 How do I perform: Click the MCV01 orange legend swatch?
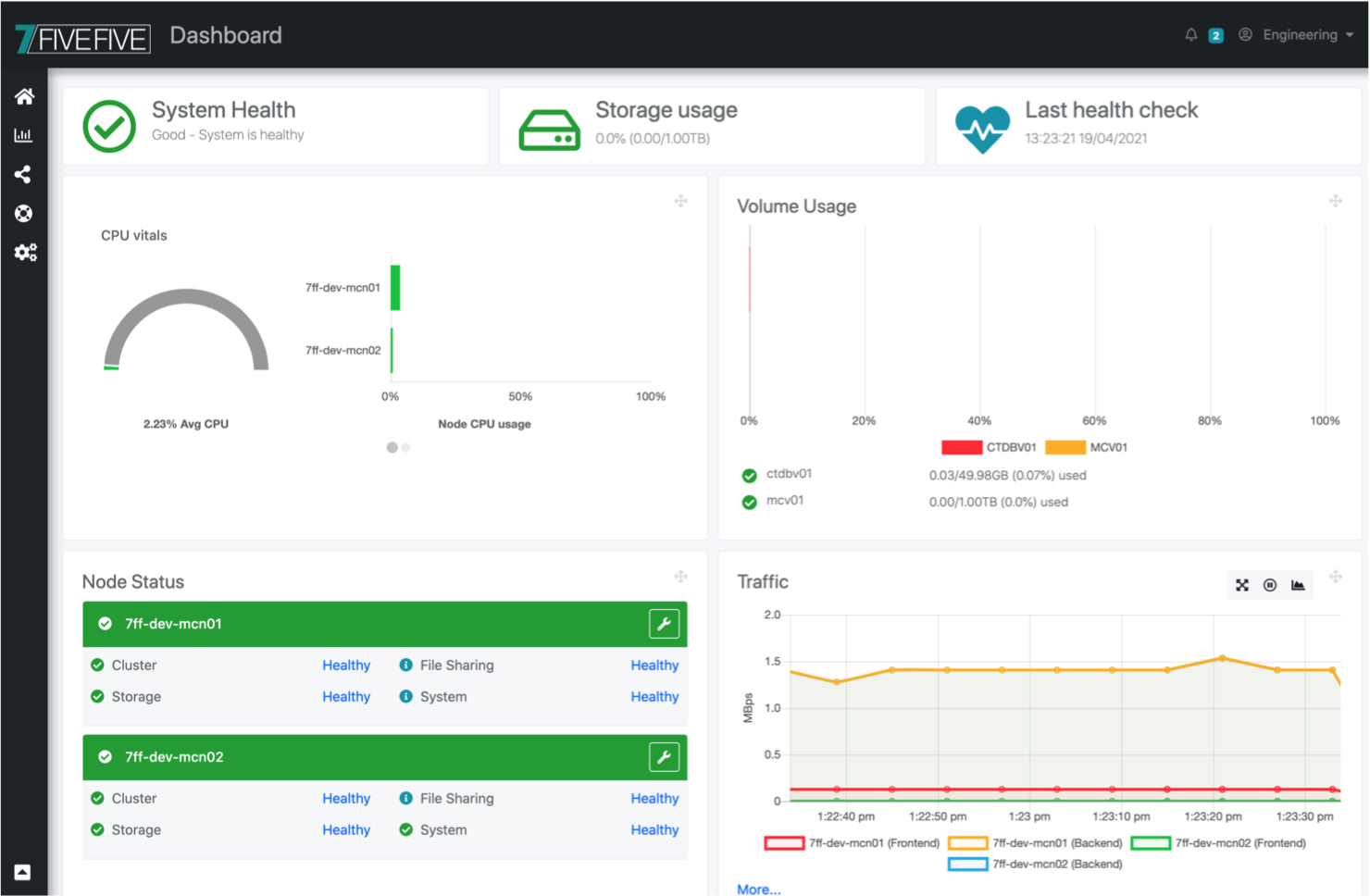(1065, 447)
